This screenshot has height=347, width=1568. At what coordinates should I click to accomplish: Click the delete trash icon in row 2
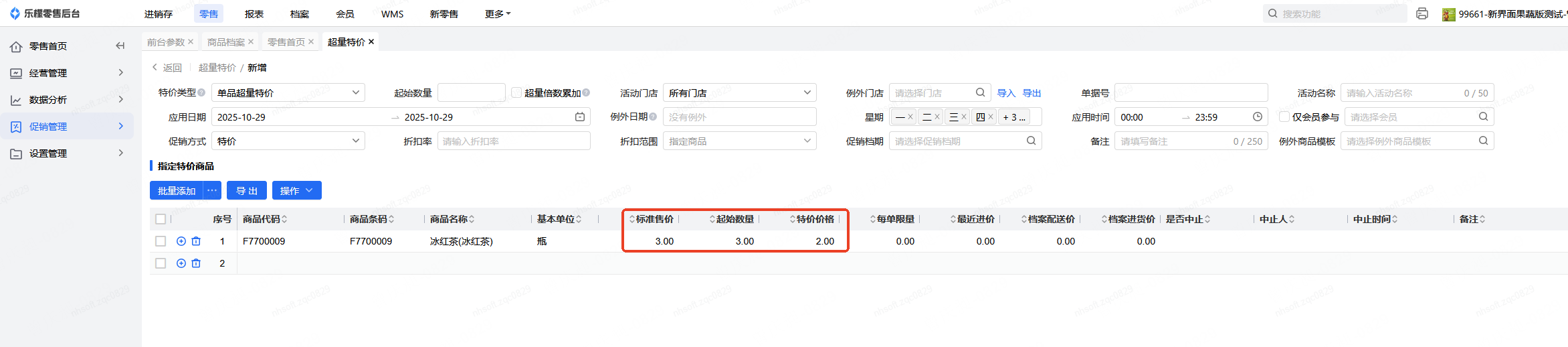(196, 263)
